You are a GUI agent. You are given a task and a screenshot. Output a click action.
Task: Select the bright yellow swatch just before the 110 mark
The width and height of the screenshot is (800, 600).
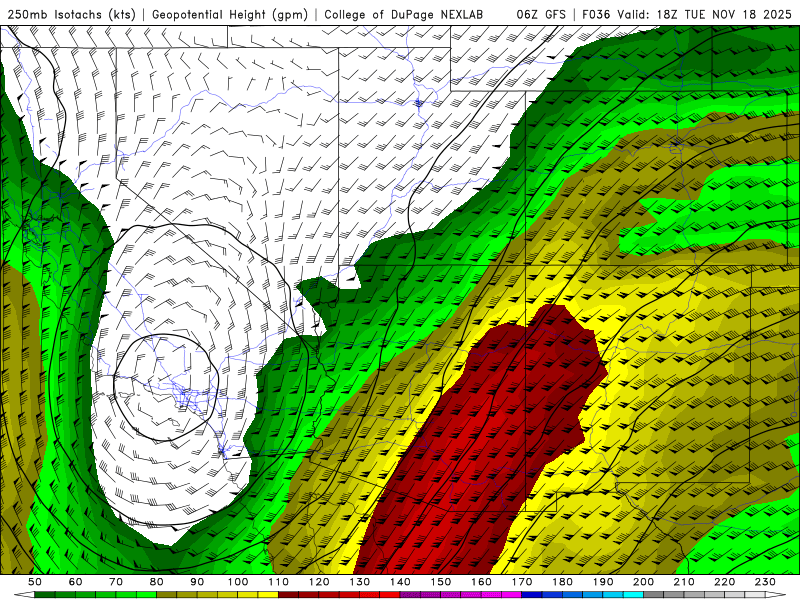point(268,595)
